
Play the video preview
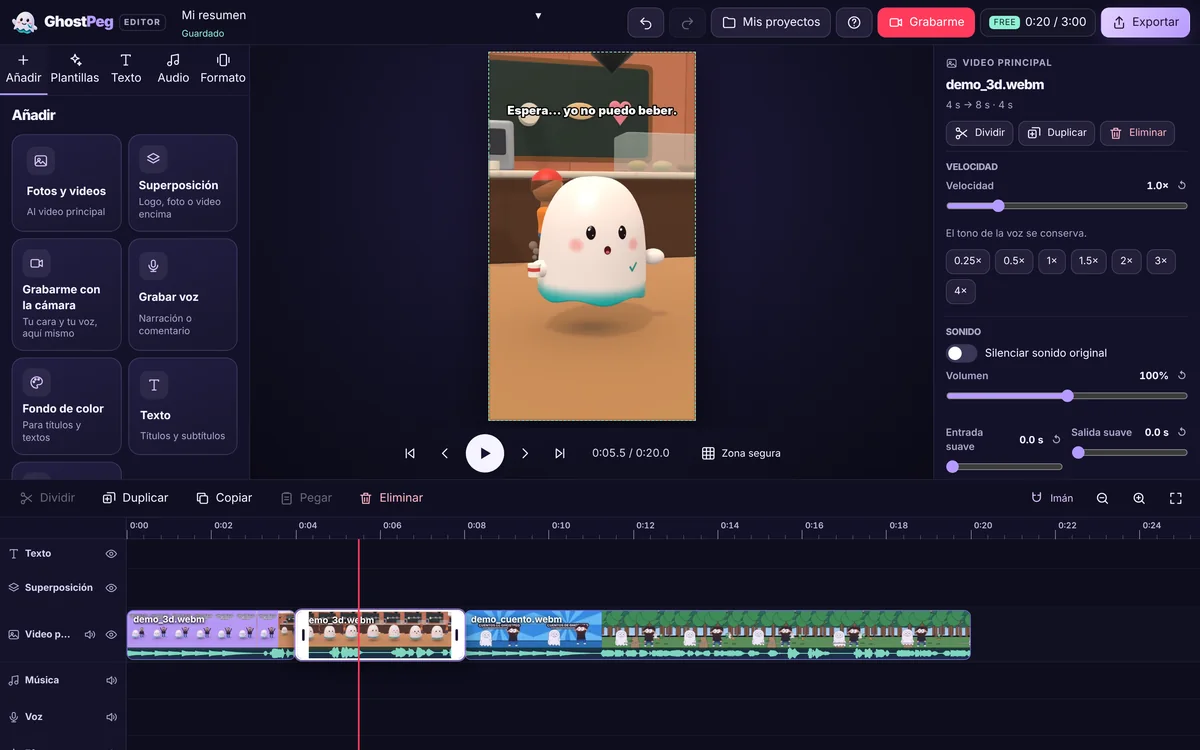tap(485, 453)
